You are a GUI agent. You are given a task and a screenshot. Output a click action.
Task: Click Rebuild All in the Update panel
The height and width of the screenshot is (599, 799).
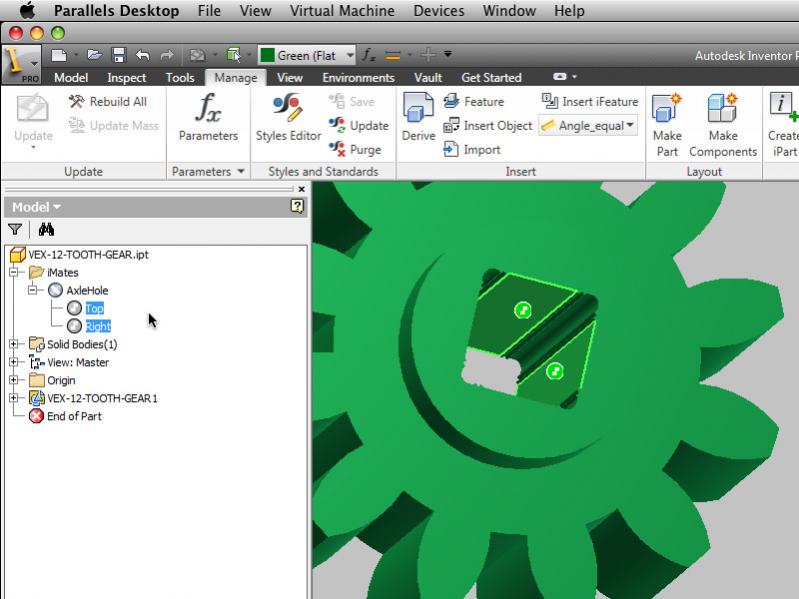[x=108, y=101]
